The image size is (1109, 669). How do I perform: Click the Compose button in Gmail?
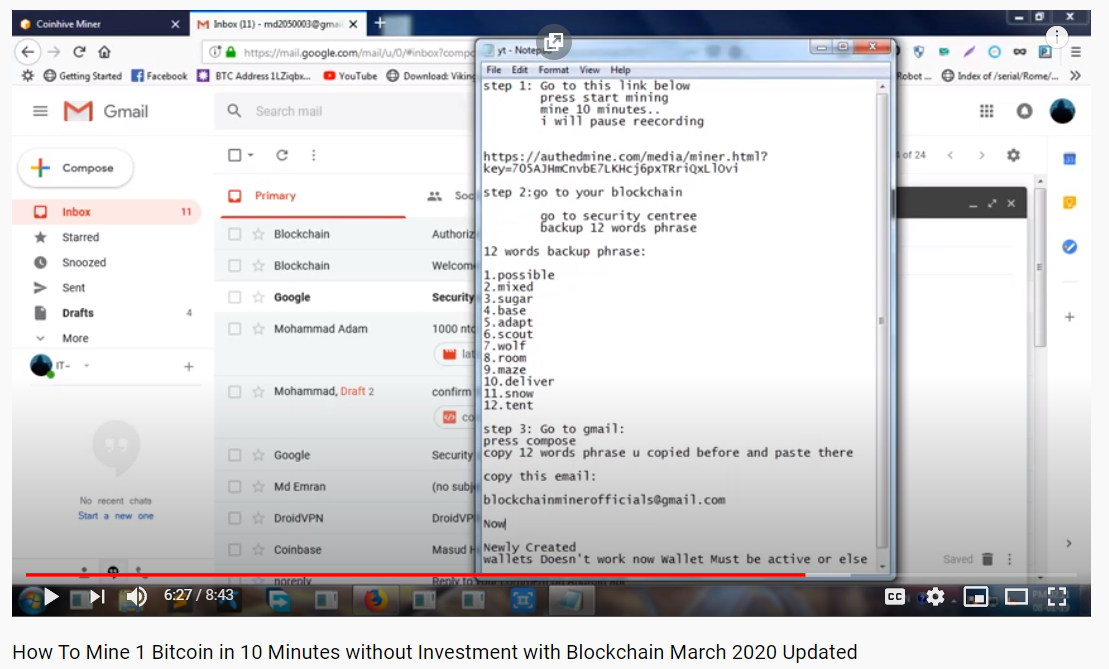click(x=75, y=168)
